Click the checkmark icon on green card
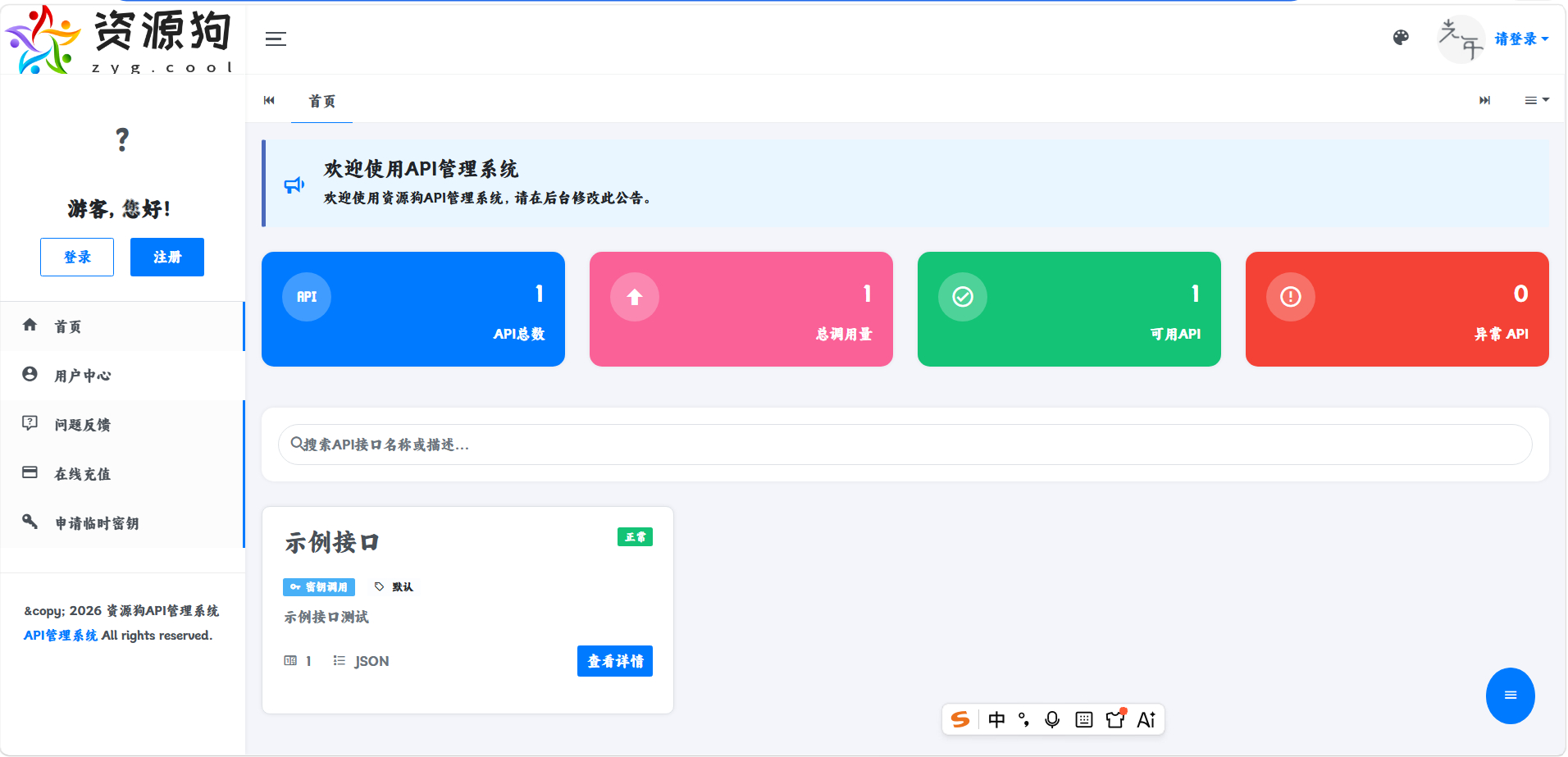This screenshot has height=757, width=1568. (x=963, y=297)
